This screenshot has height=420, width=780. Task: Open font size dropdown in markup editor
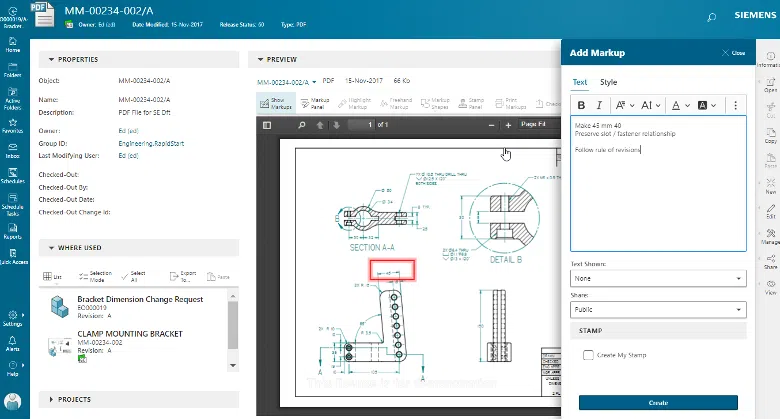[651, 105]
